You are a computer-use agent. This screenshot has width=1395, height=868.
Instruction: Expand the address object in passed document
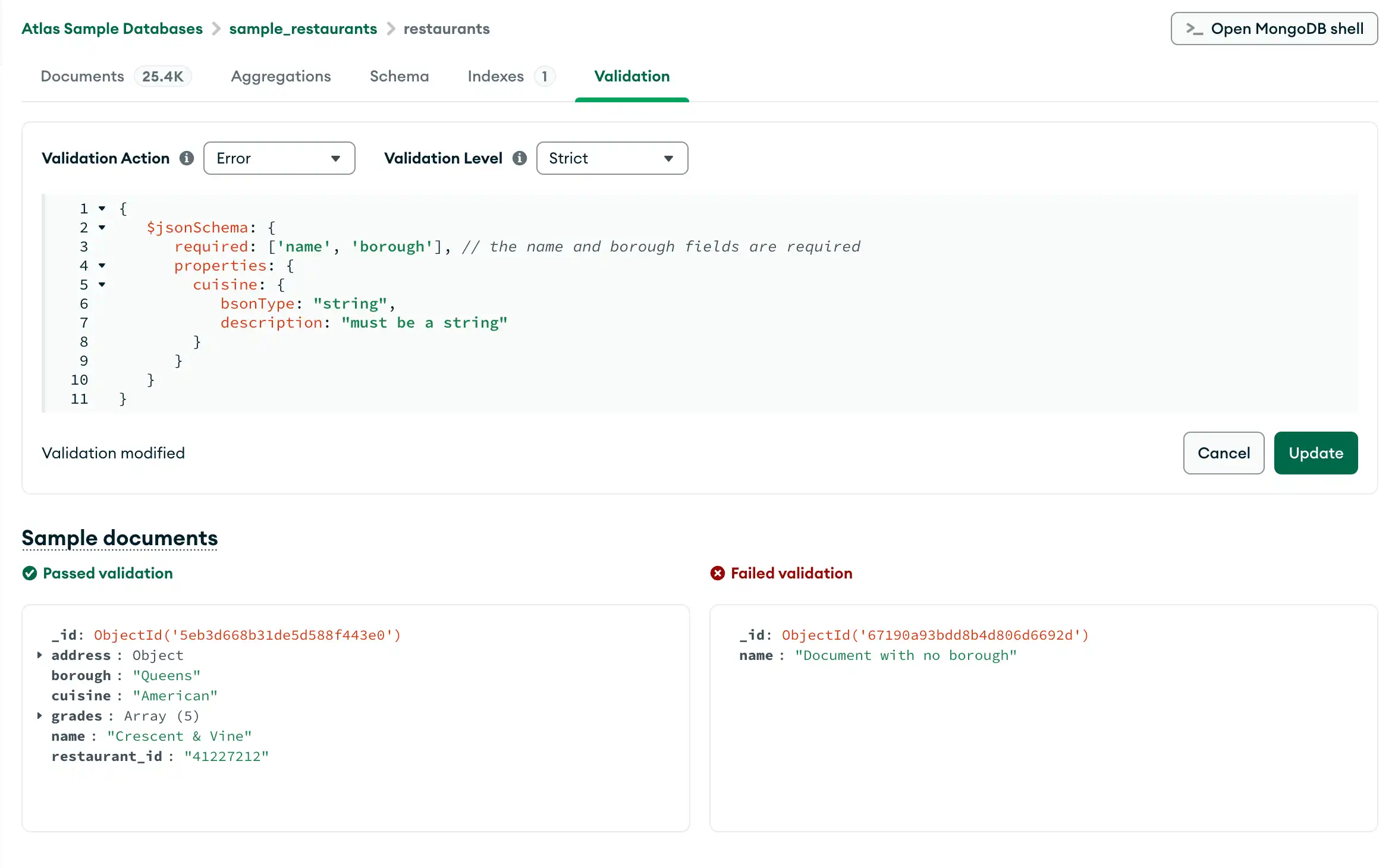coord(40,655)
